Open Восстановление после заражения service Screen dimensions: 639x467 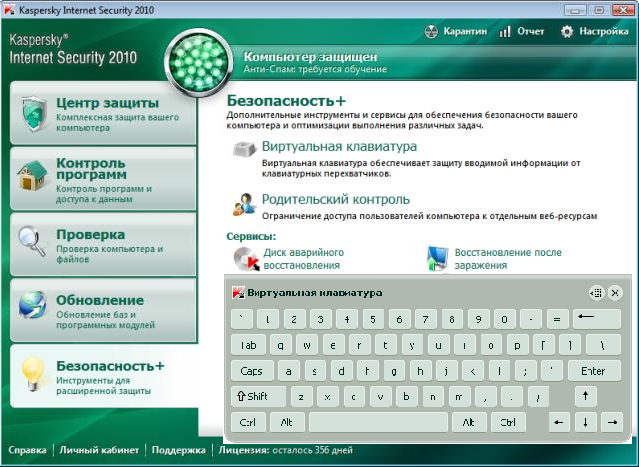coord(508,259)
